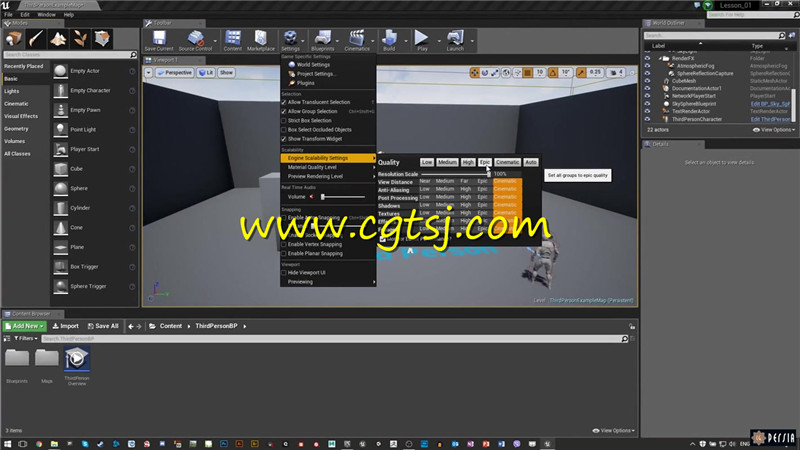Select the Geometry Editing mode icon
The image size is (800, 450).
tap(102, 38)
